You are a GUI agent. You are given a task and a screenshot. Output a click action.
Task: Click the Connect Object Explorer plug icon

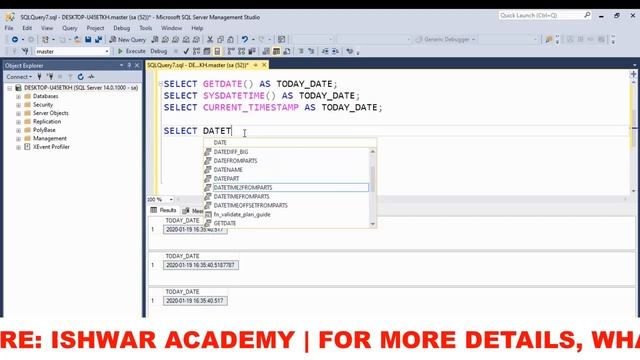pyautogui.click(x=39, y=77)
